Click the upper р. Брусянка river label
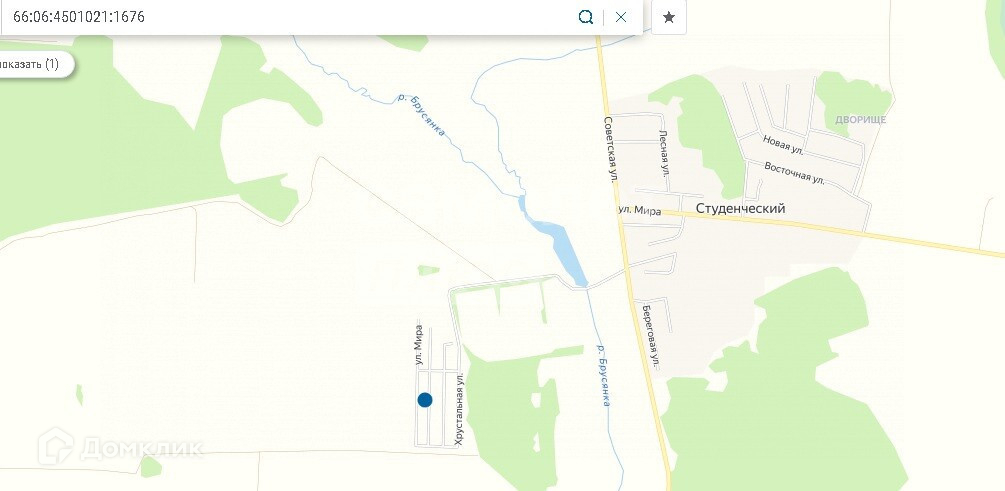This screenshot has width=1005, height=491. (x=421, y=115)
